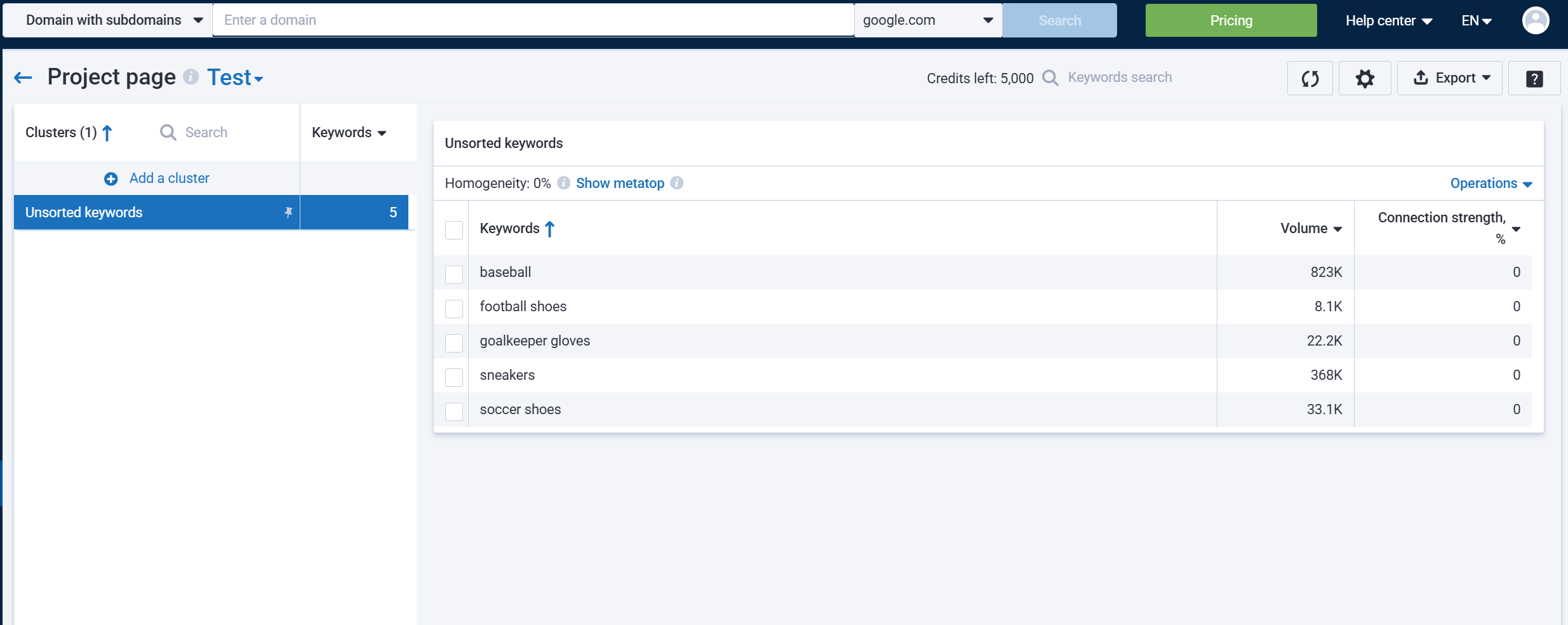
Task: Check the select-all keywords checkbox
Action: pyautogui.click(x=453, y=230)
